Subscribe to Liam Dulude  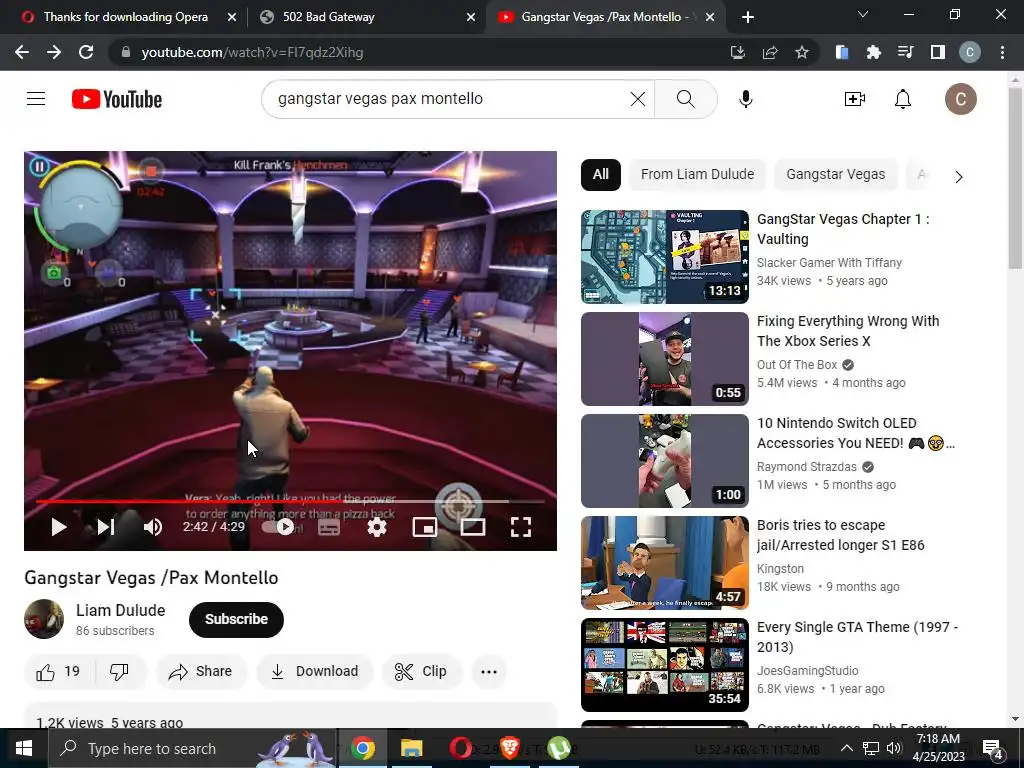click(236, 619)
